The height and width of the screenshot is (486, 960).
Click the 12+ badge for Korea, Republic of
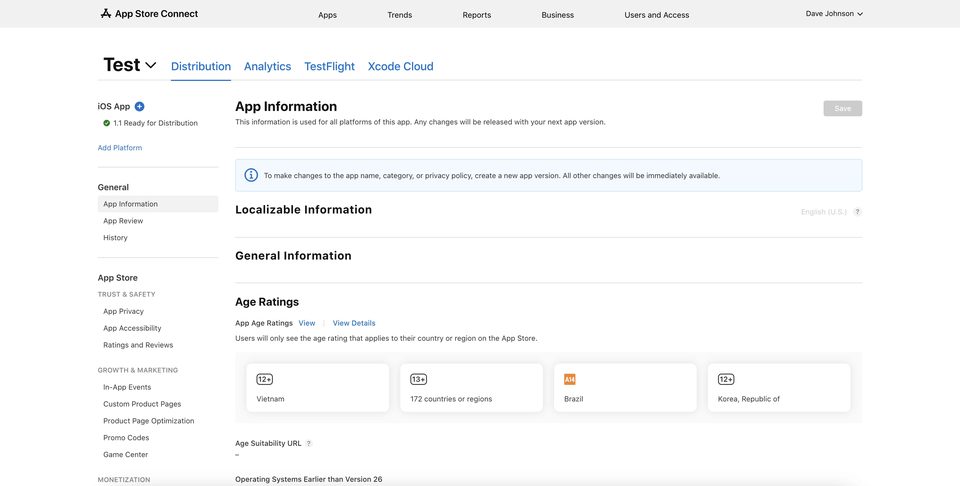point(726,379)
